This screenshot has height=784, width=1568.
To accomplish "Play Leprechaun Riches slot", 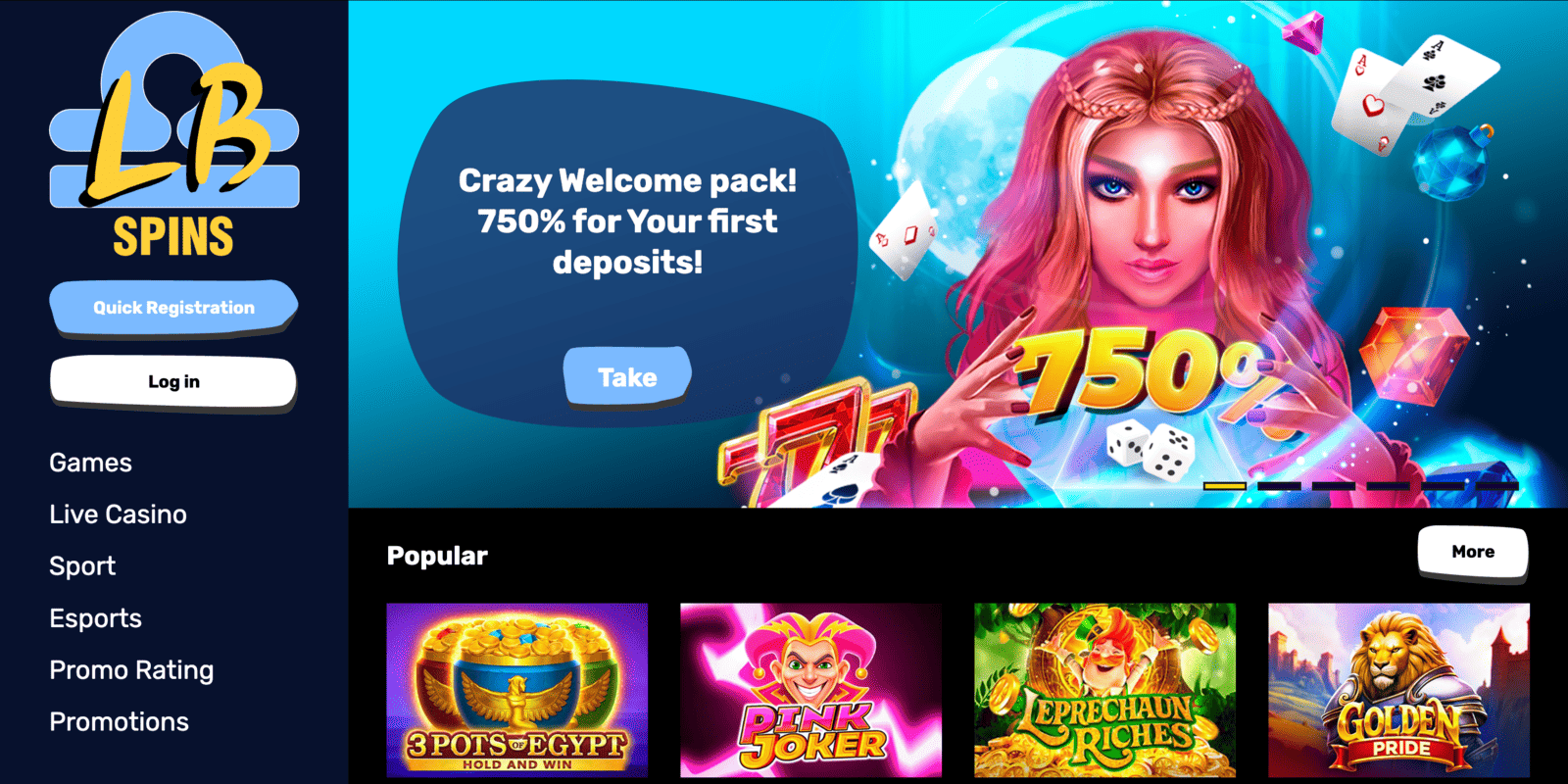I will click(x=1105, y=690).
